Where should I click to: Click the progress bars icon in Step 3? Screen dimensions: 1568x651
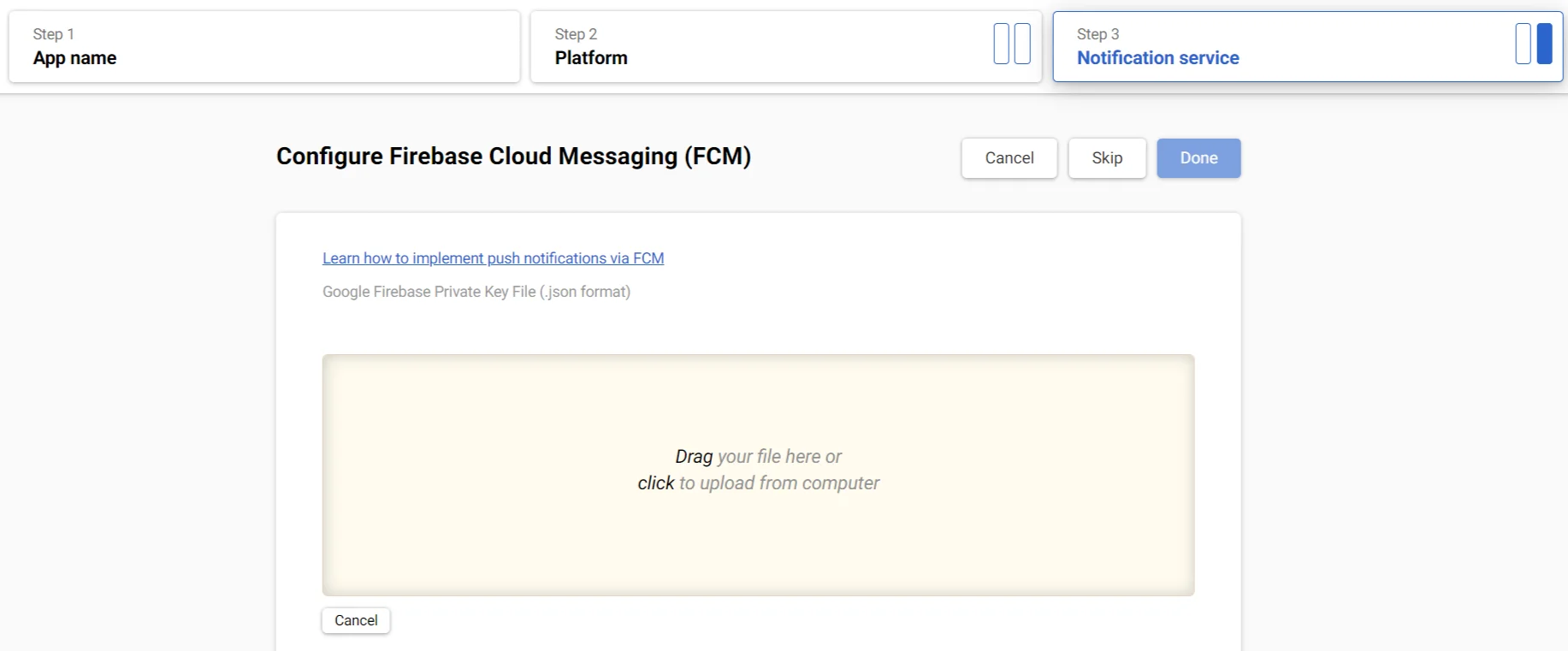(x=1534, y=44)
